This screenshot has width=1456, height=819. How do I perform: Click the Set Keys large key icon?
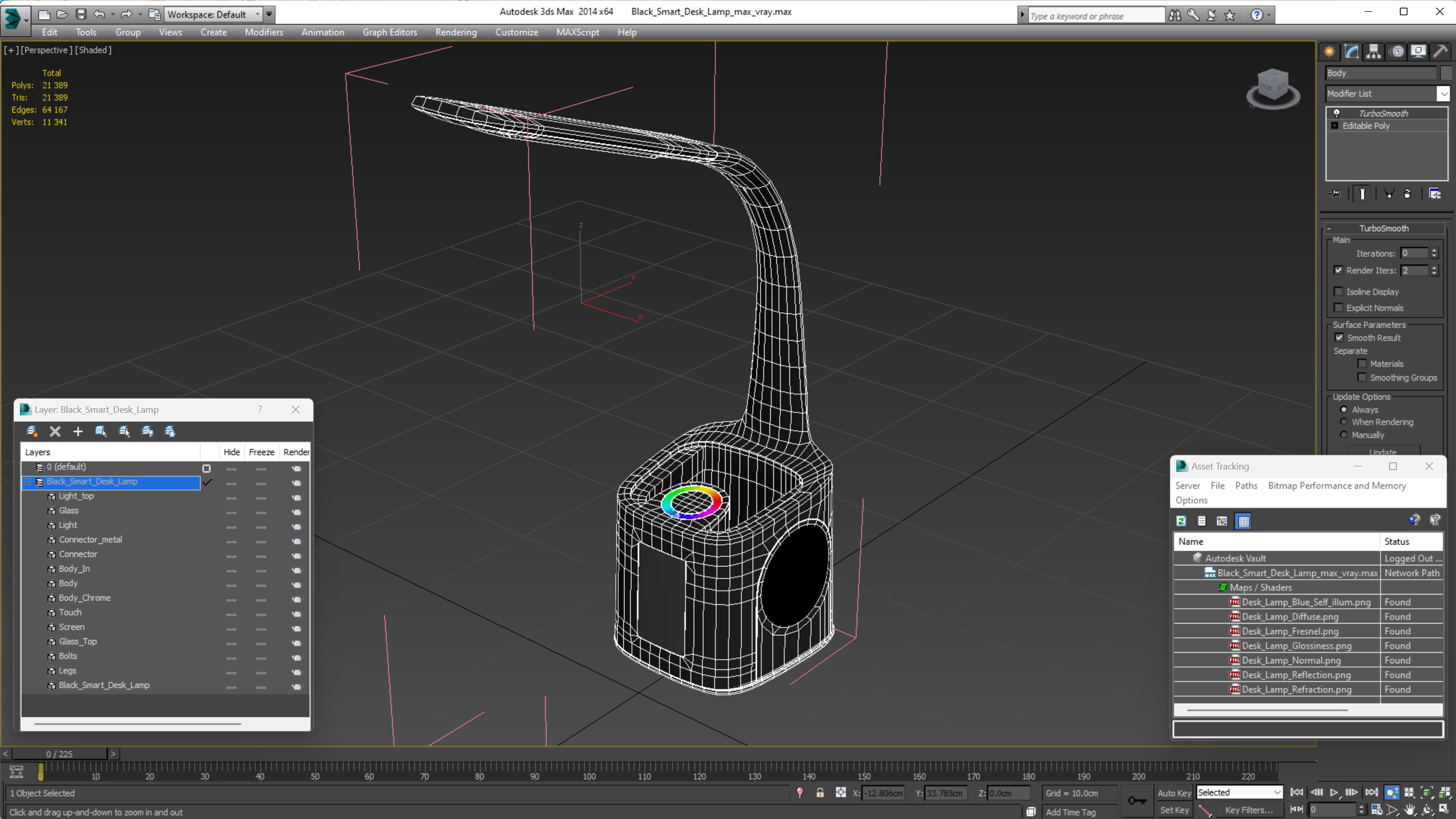coord(1137,800)
